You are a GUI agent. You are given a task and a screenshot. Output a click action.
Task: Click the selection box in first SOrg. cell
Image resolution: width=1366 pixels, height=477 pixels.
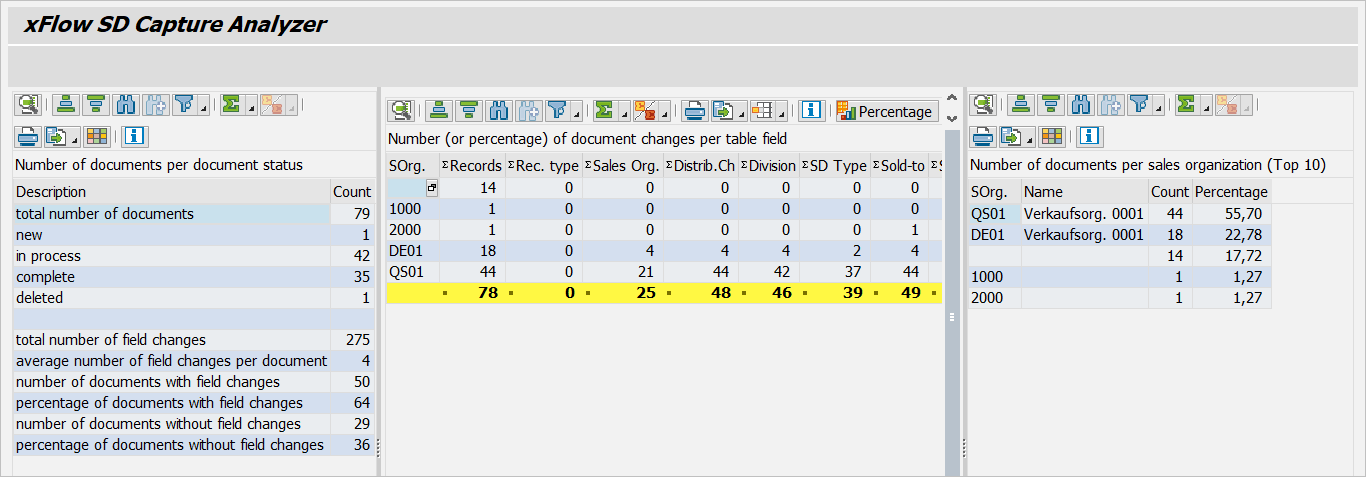pos(431,188)
